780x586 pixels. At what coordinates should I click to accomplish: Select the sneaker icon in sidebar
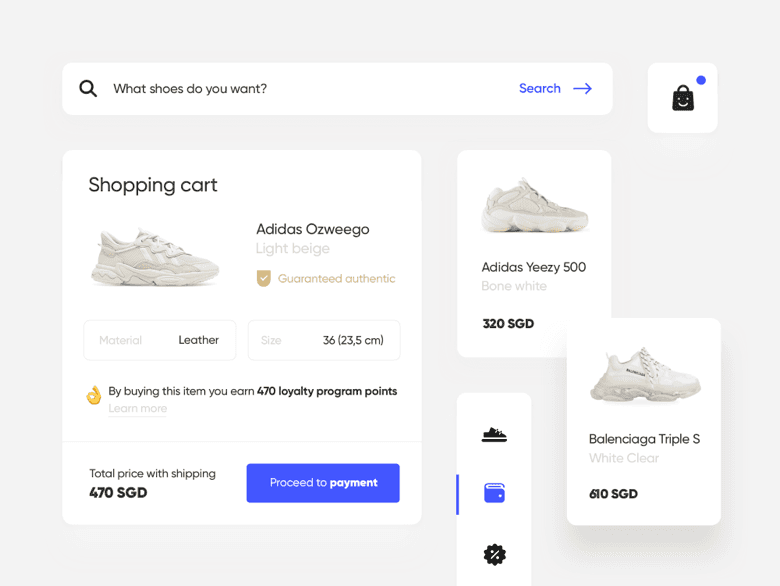click(494, 435)
